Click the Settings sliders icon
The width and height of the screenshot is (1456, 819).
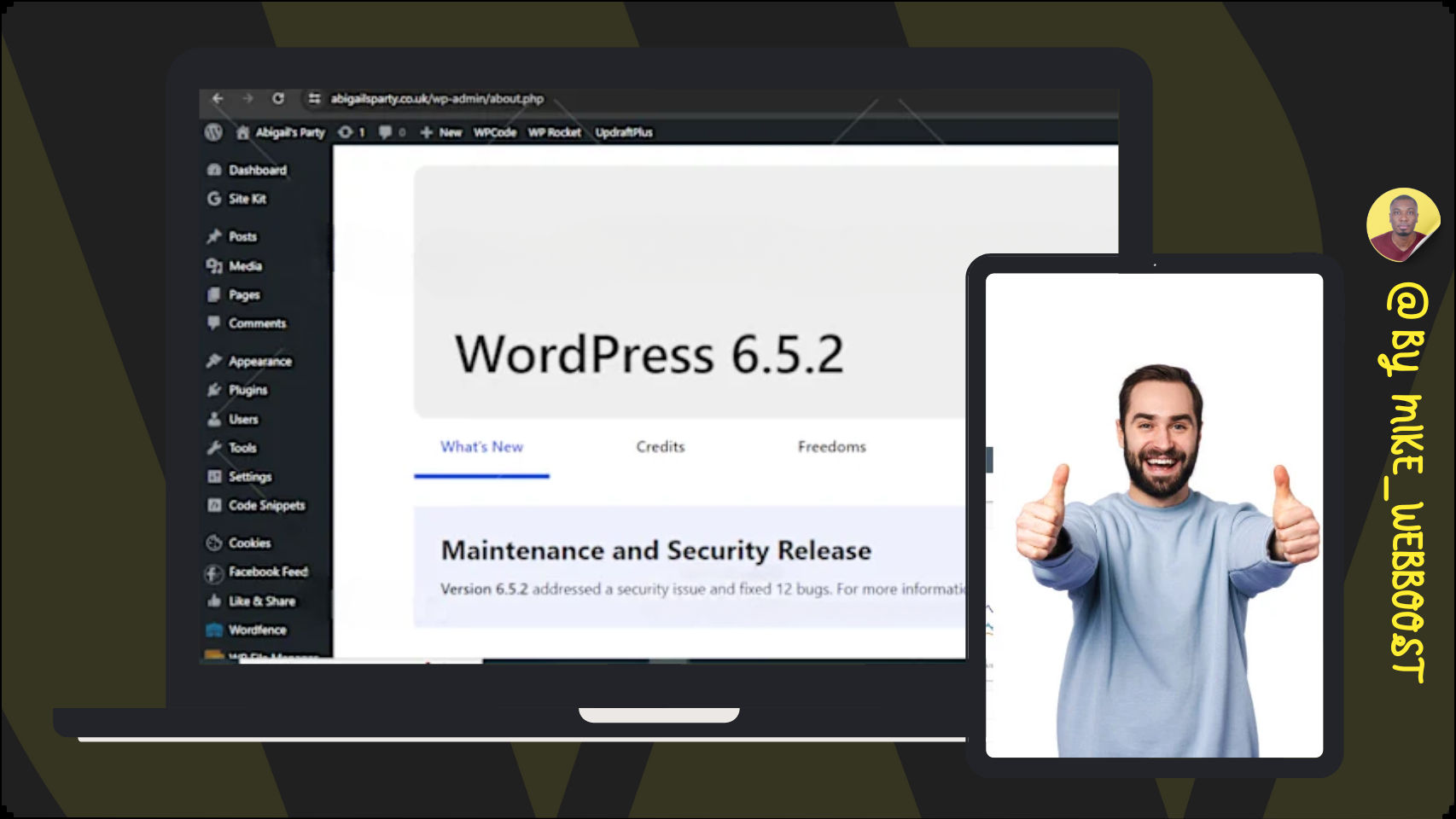214,477
